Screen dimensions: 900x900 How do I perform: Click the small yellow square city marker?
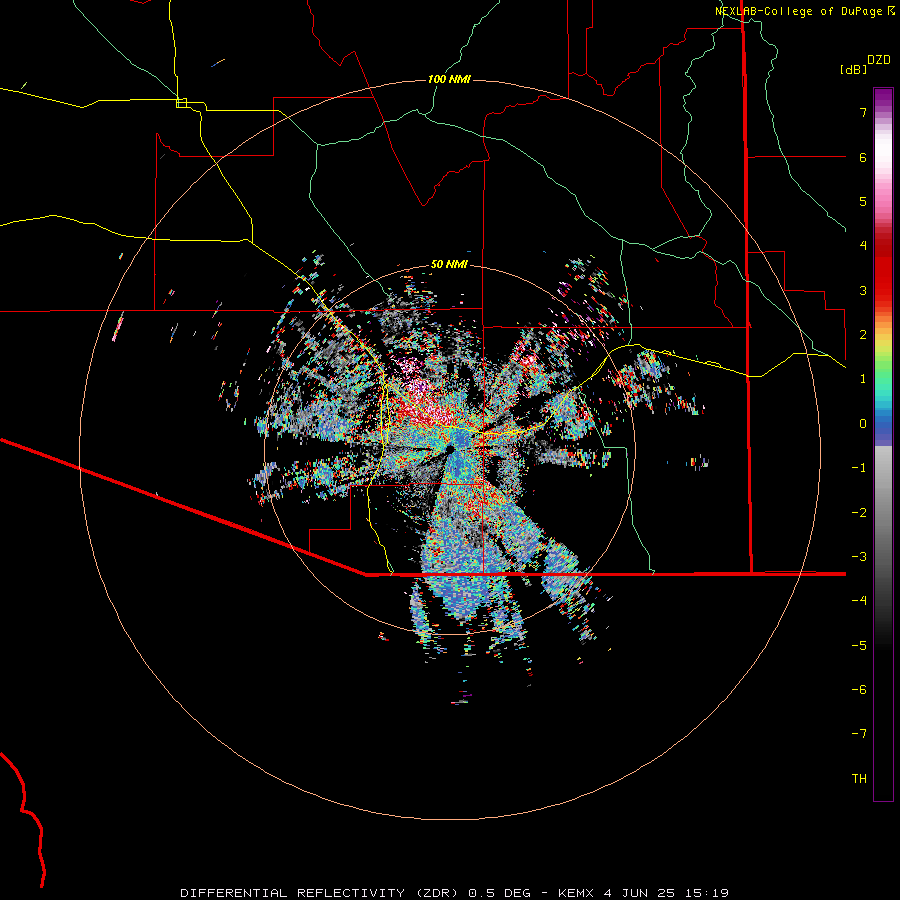181,103
